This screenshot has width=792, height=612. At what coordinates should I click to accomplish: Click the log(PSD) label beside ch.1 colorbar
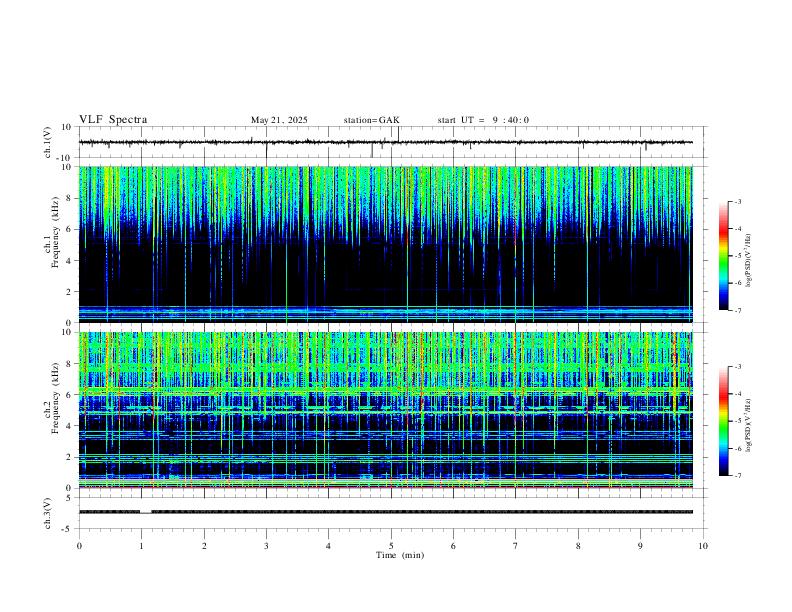(749, 260)
